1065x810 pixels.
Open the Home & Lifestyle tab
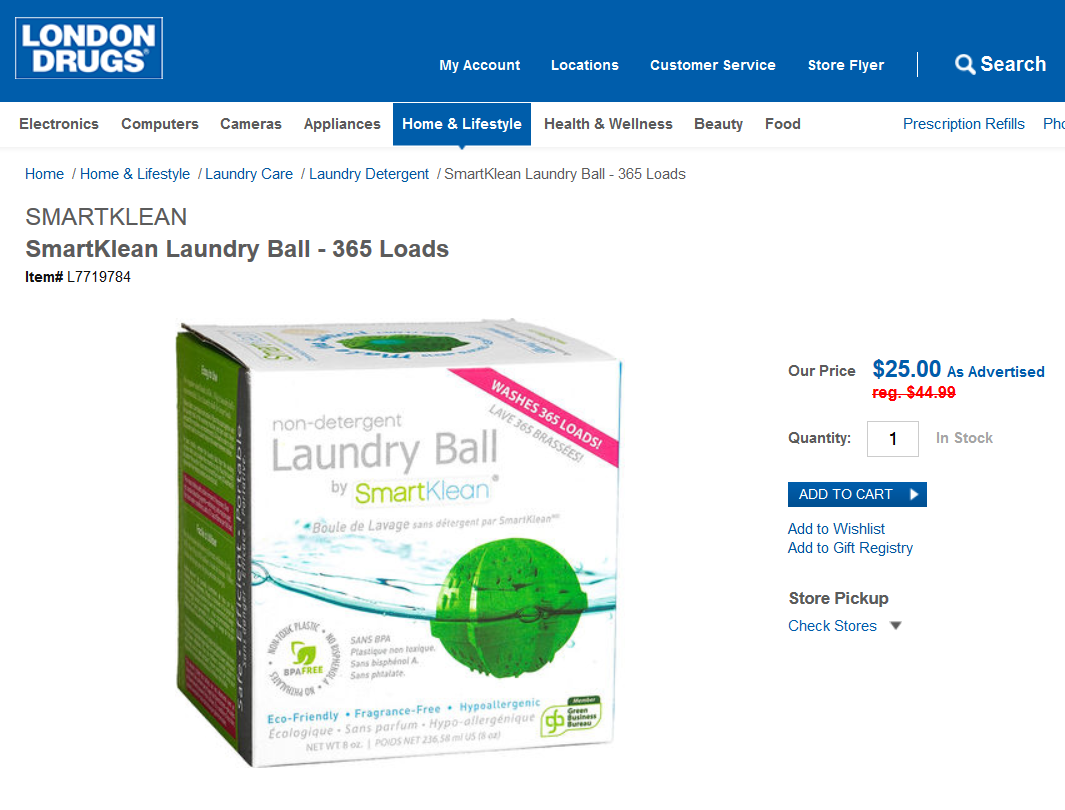coord(462,124)
